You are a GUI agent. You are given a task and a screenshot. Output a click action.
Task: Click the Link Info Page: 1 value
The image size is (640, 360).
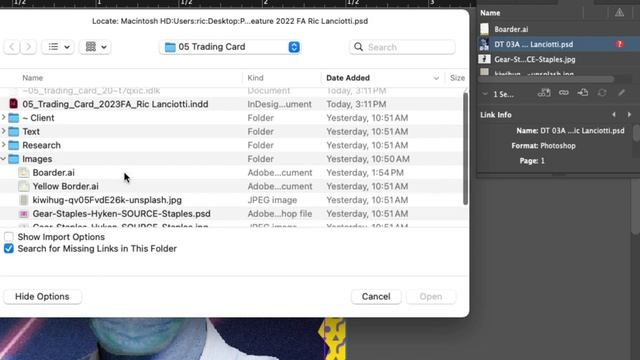542,161
